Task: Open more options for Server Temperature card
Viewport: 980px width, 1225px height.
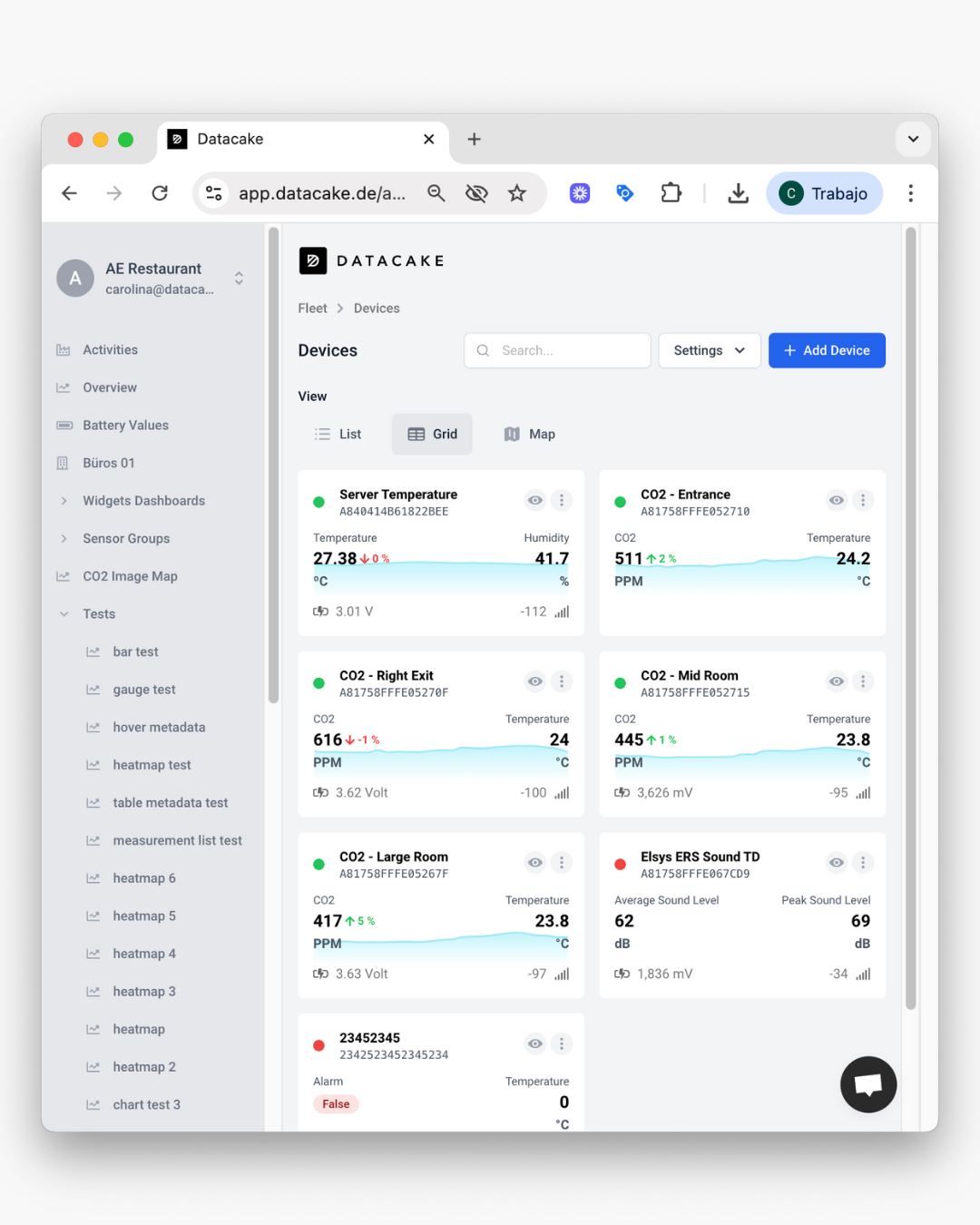Action: (x=562, y=500)
